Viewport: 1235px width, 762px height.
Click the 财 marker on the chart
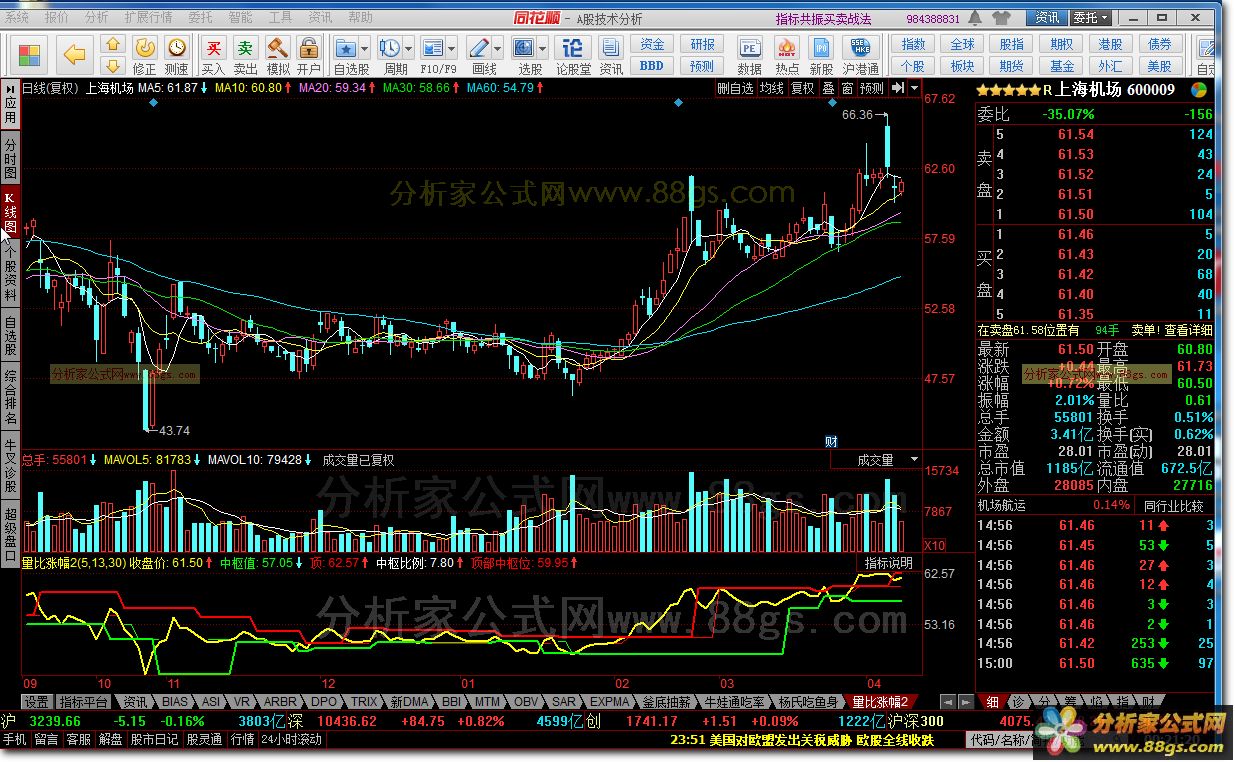[830, 441]
